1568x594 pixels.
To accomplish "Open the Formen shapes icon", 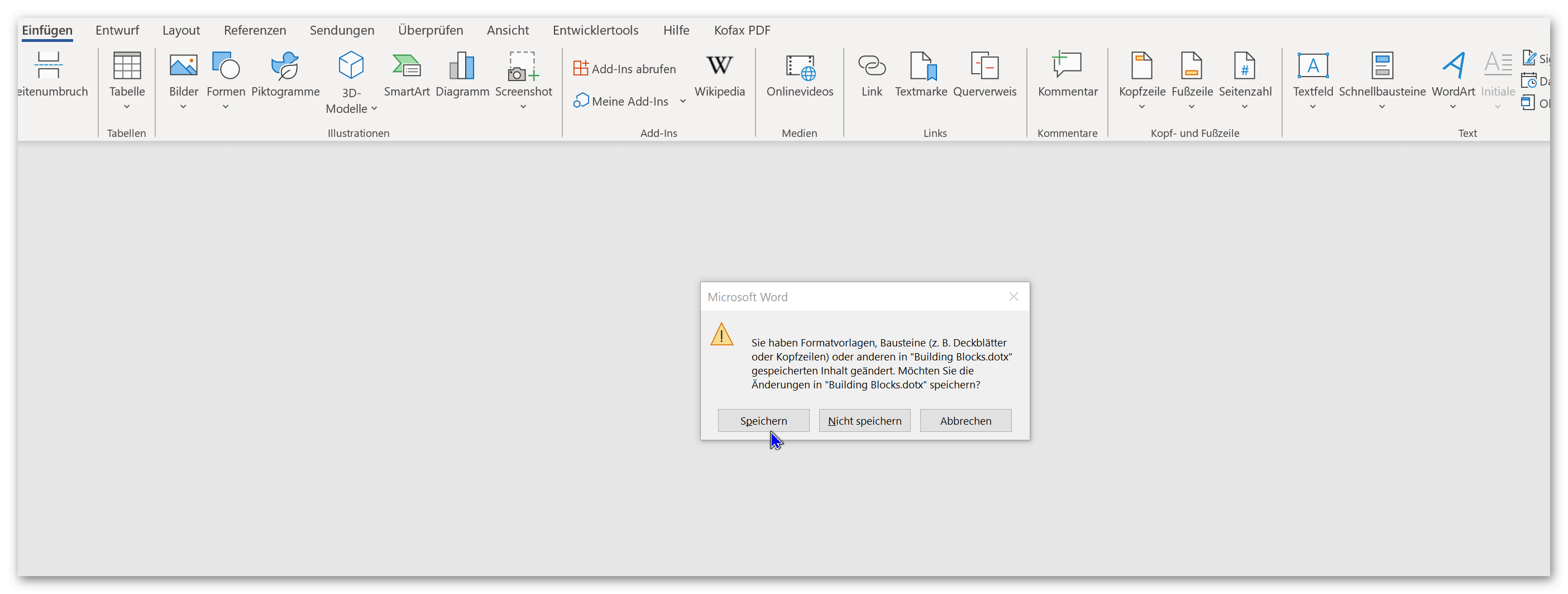I will [x=226, y=65].
